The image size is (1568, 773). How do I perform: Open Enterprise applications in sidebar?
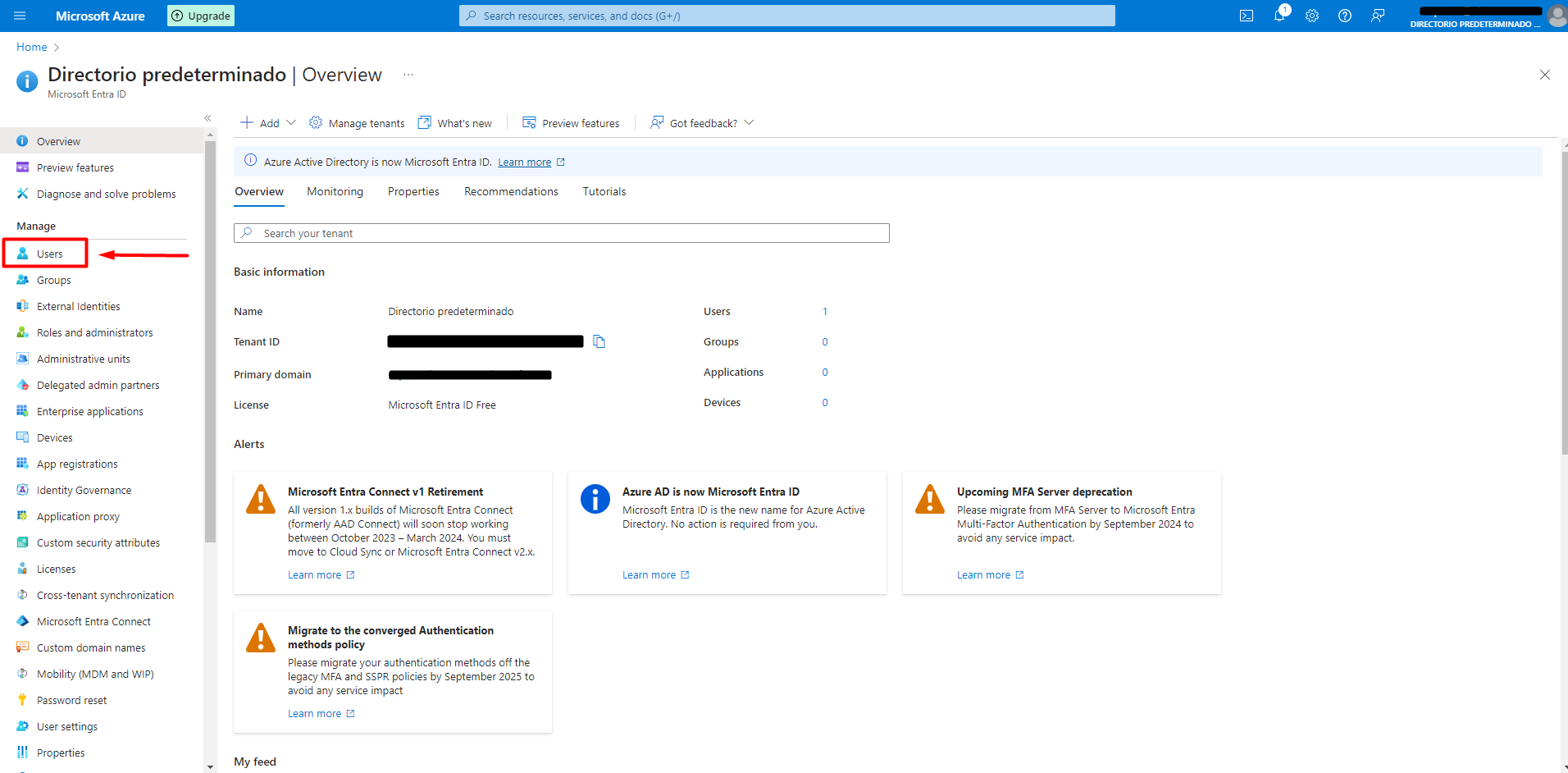tap(89, 411)
